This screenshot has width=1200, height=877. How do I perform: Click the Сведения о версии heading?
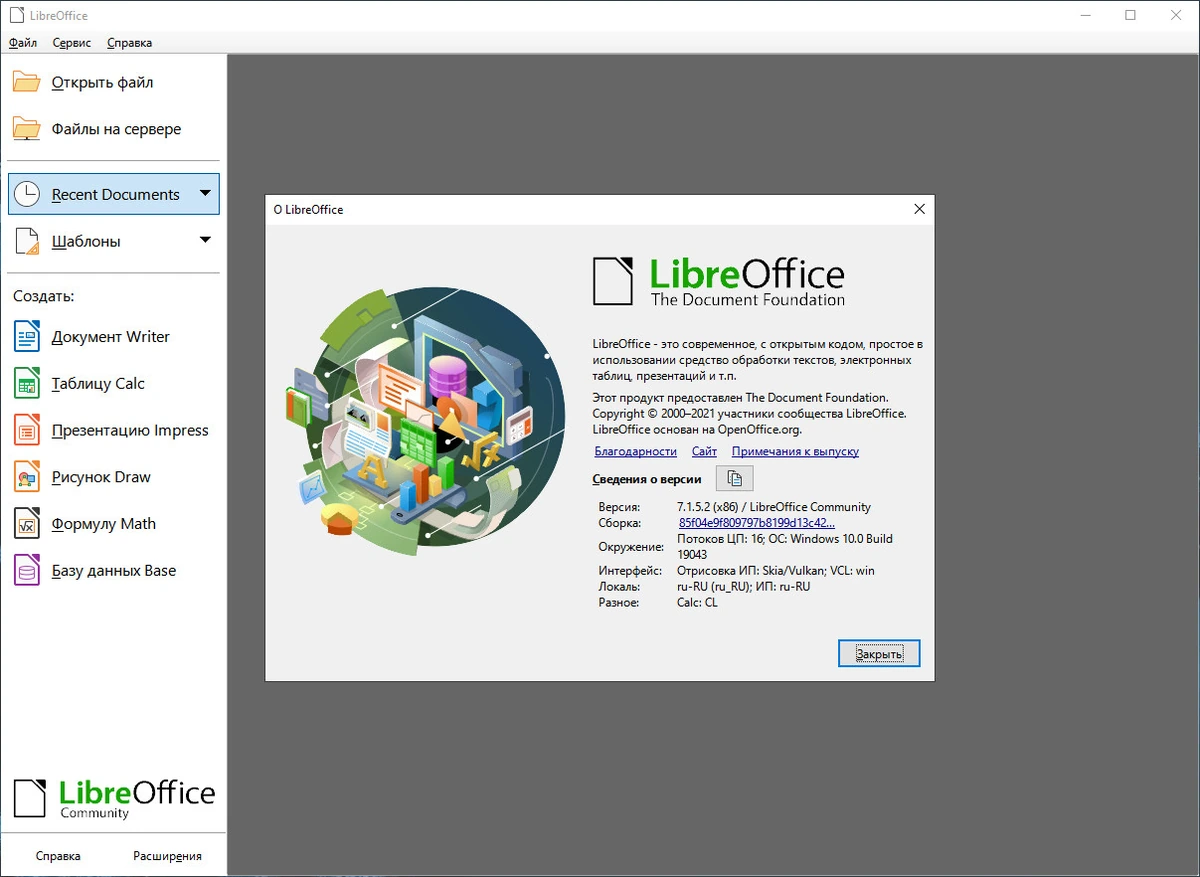click(647, 480)
